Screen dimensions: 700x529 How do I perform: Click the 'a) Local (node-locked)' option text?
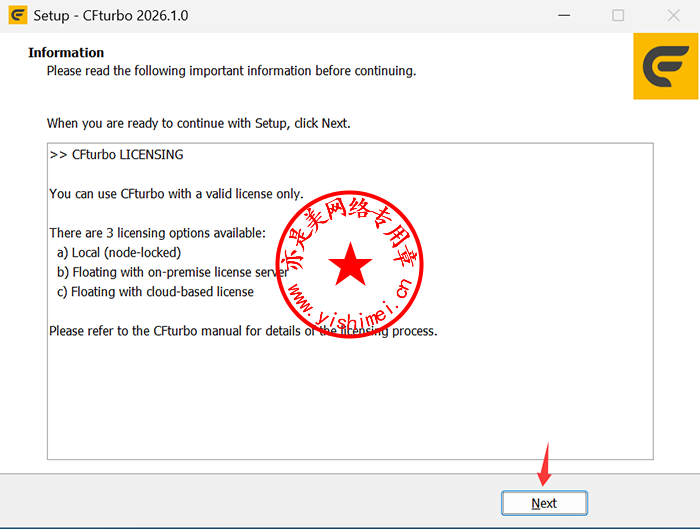(x=119, y=253)
